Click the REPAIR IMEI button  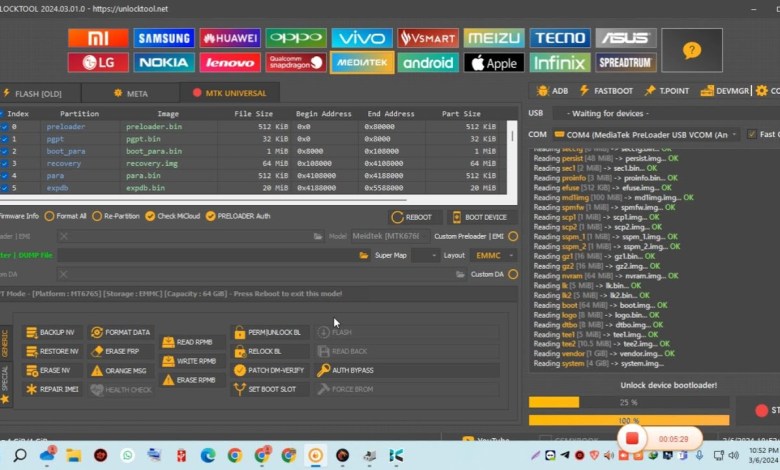click(53, 389)
